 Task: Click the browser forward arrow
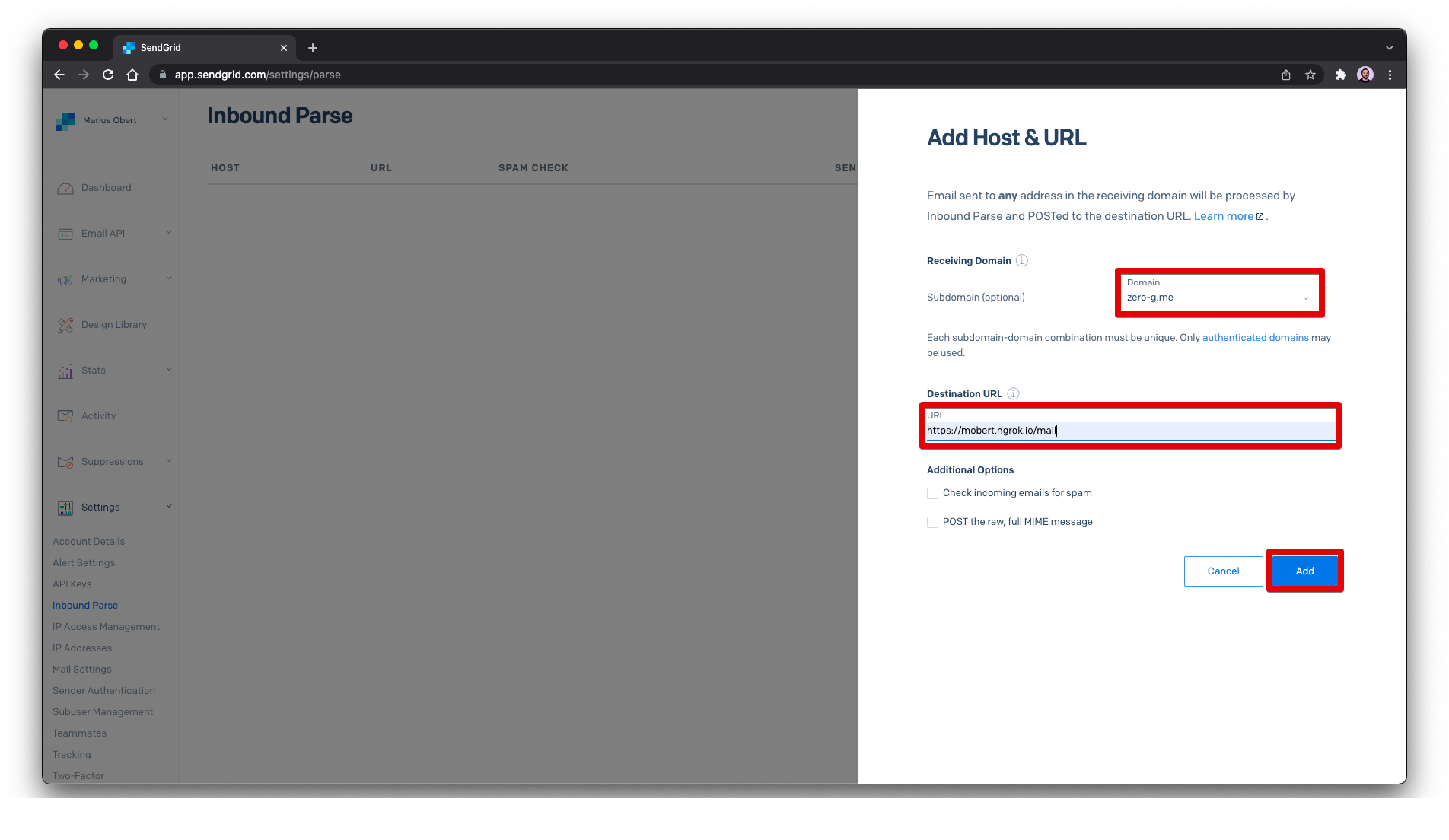click(x=84, y=75)
